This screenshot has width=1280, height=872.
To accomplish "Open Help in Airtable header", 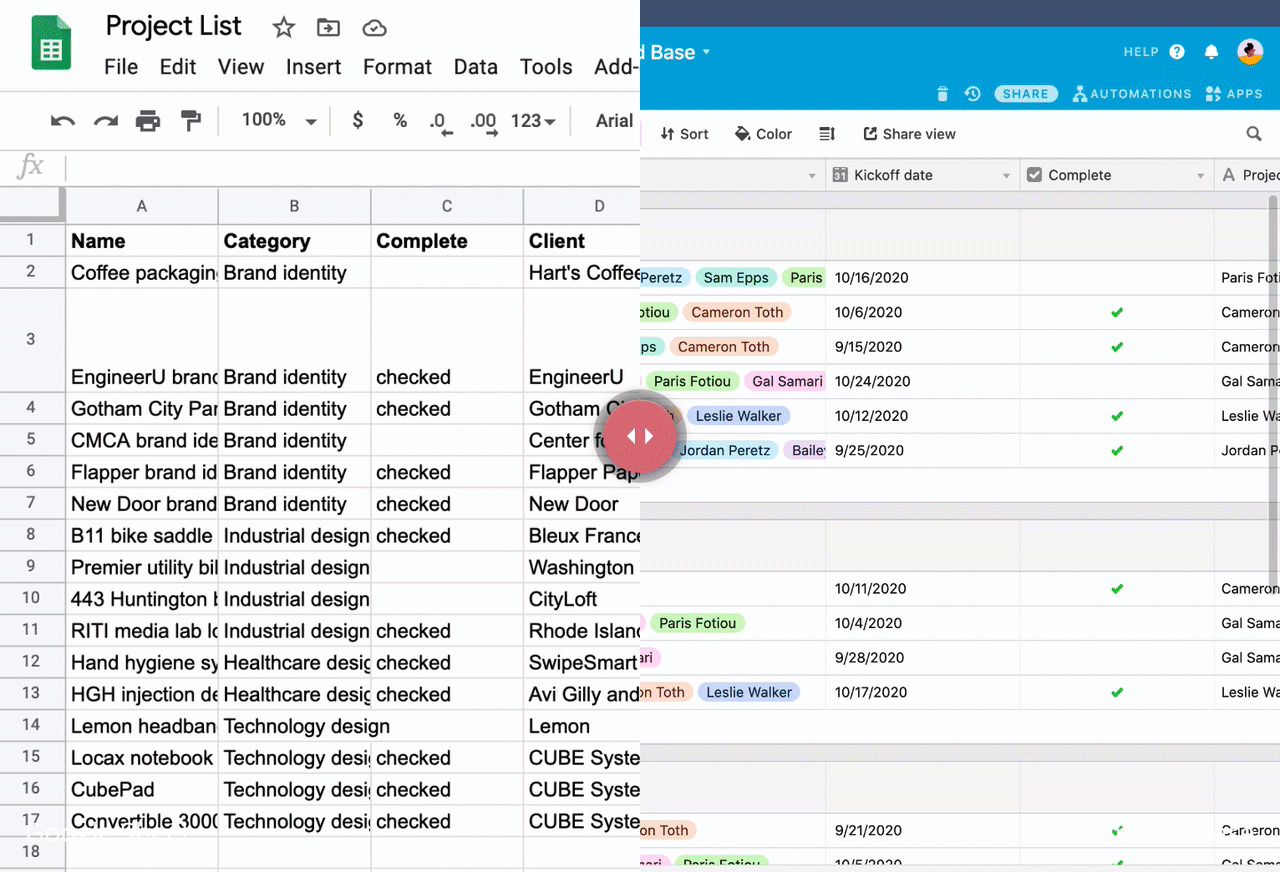I will [1154, 52].
